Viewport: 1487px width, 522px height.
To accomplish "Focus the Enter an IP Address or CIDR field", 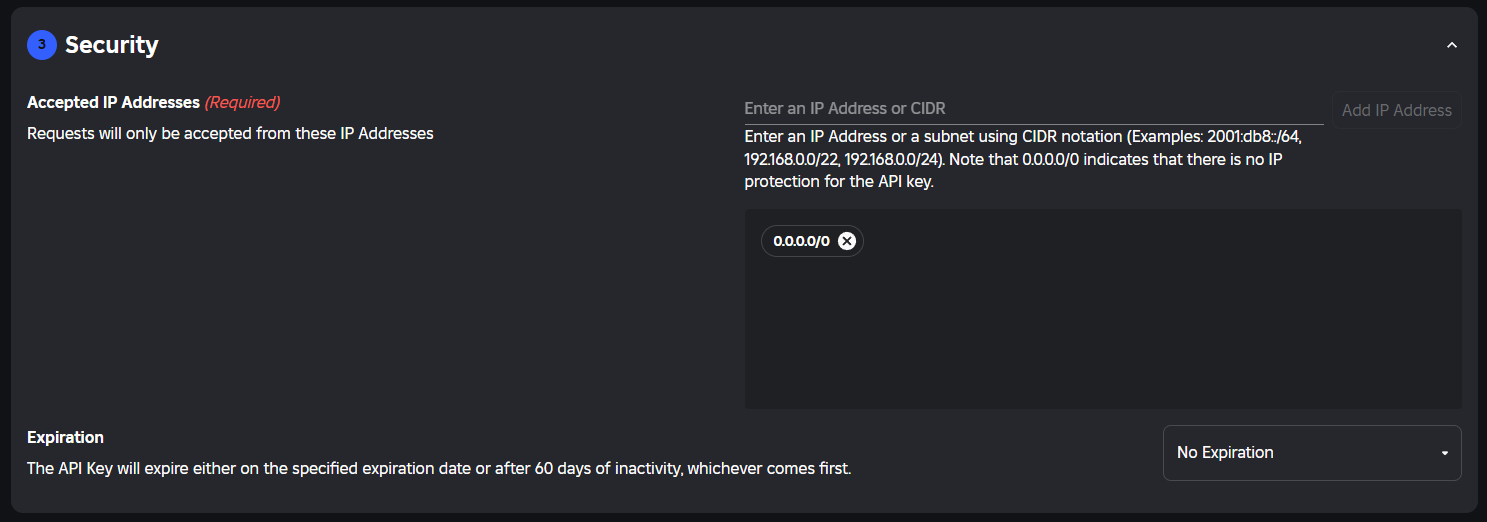I will [1034, 108].
